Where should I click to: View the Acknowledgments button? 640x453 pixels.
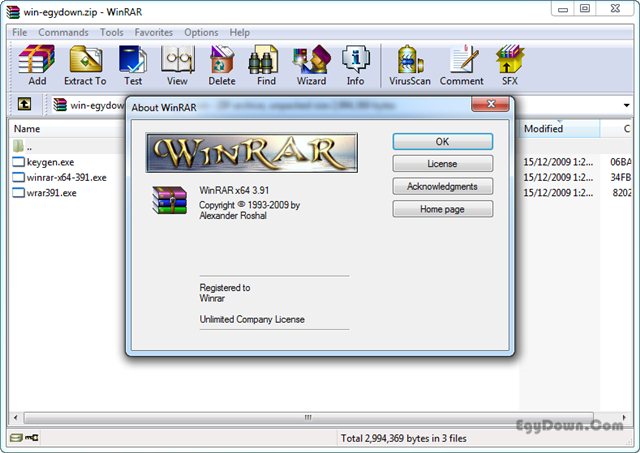pos(442,187)
